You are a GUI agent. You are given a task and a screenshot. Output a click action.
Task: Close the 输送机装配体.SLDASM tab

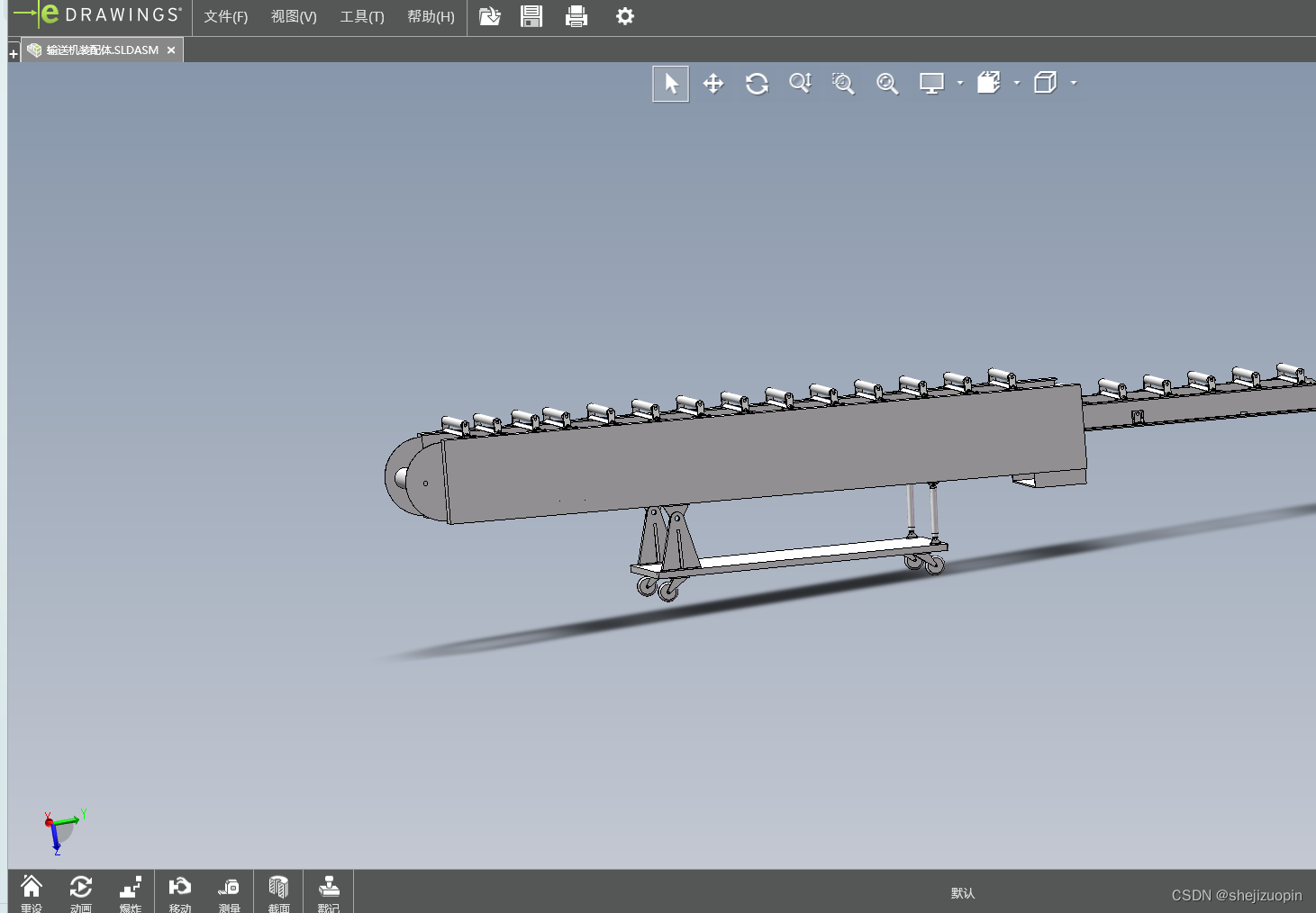(x=171, y=50)
